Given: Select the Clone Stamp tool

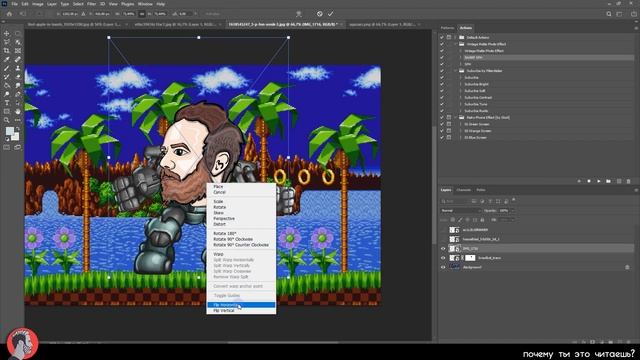Looking at the screenshot, I should pos(18,68).
